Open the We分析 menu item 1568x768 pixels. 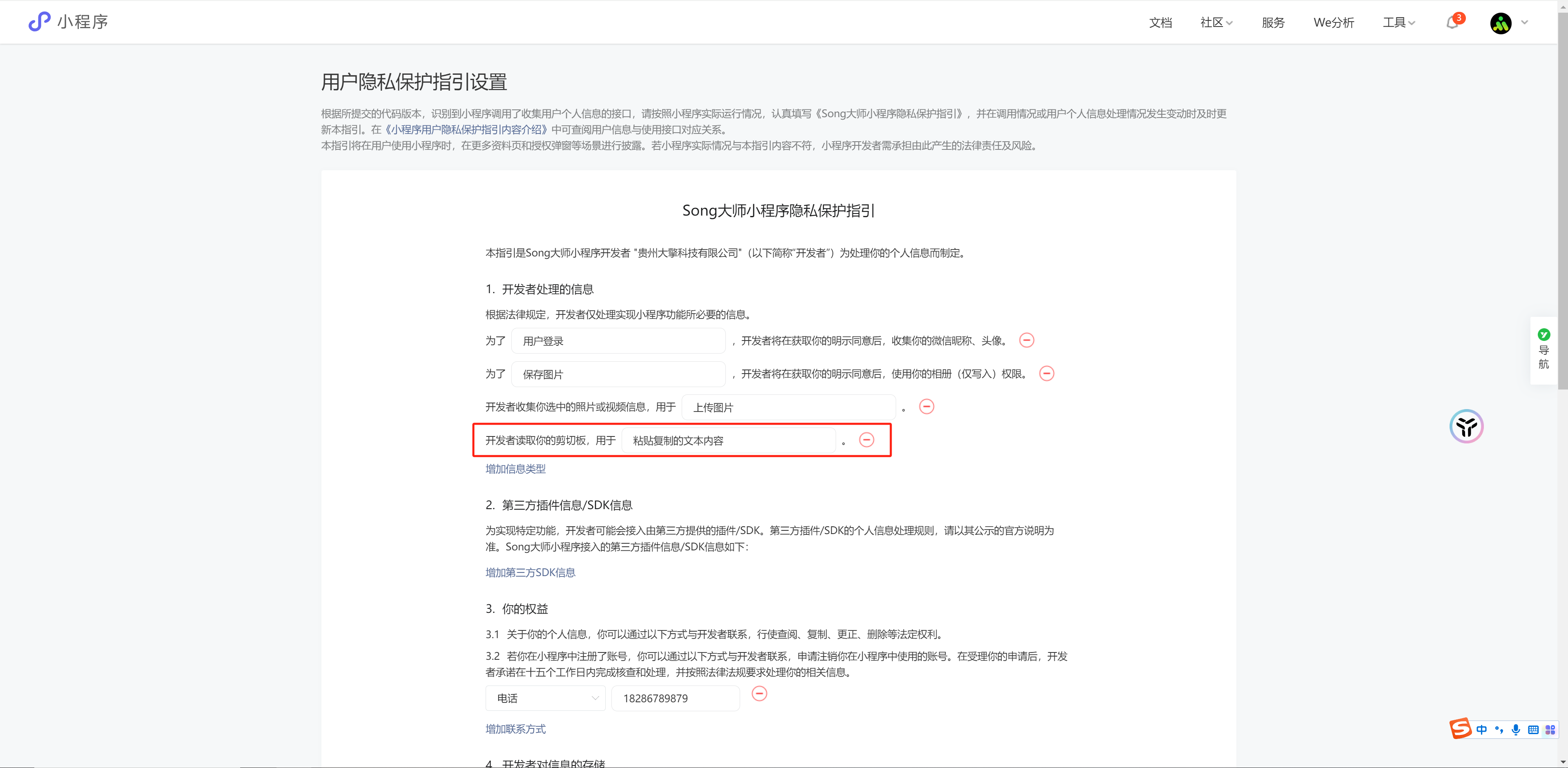1334,22
